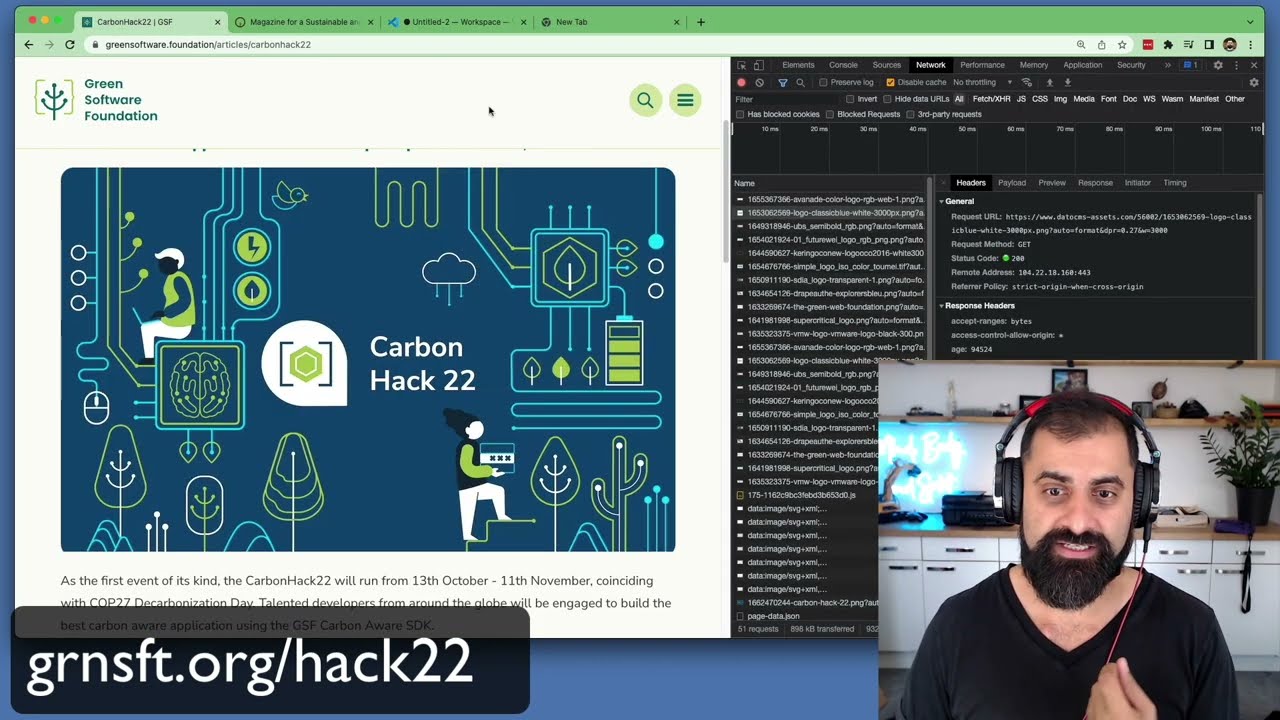The width and height of the screenshot is (1280, 720).
Task: Switch to the Payload tab
Action: click(1011, 183)
